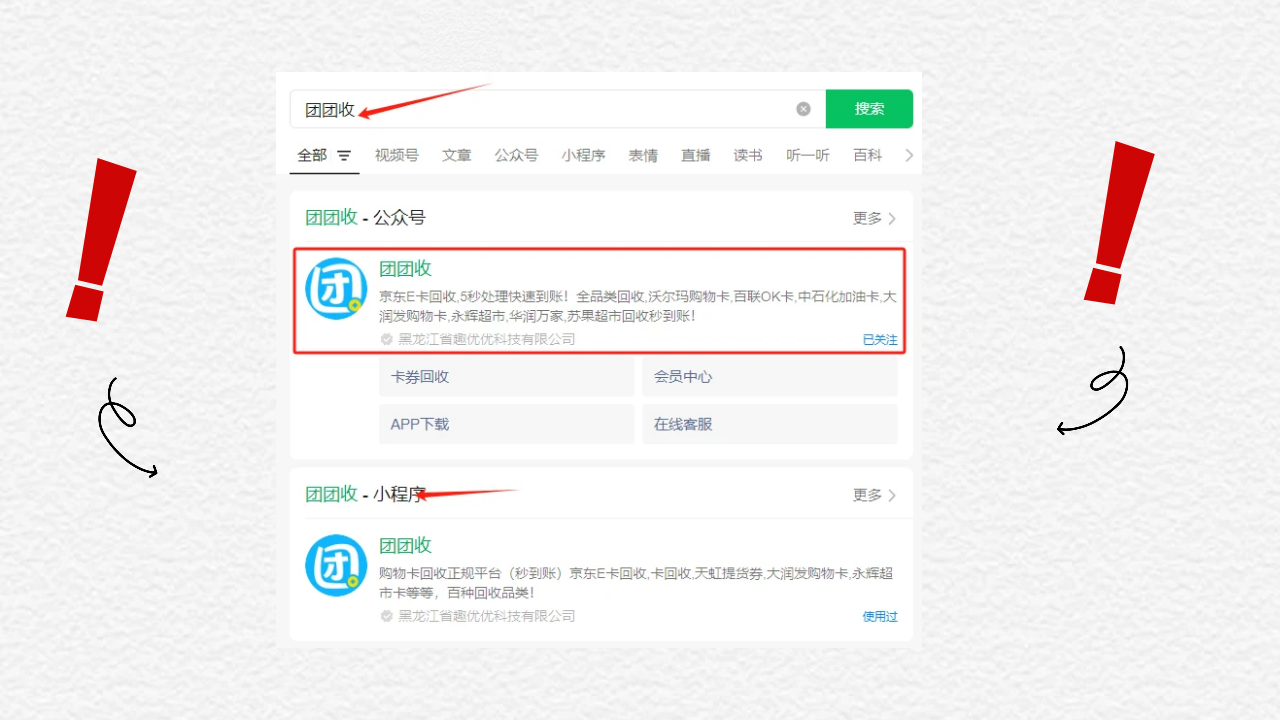The height and width of the screenshot is (720, 1280).
Task: Open 团团收 小程序 avatar logo
Action: pyautogui.click(x=336, y=565)
